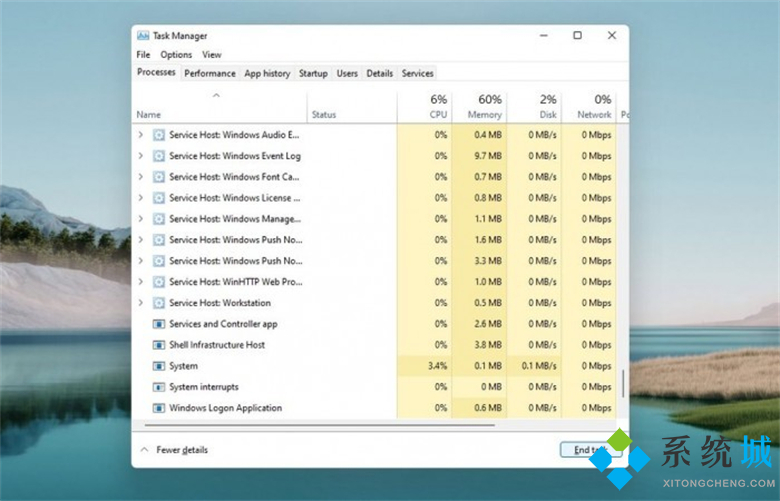This screenshot has width=780, height=501.
Task: Expand Service Host: Workstation row
Action: pyautogui.click(x=141, y=303)
